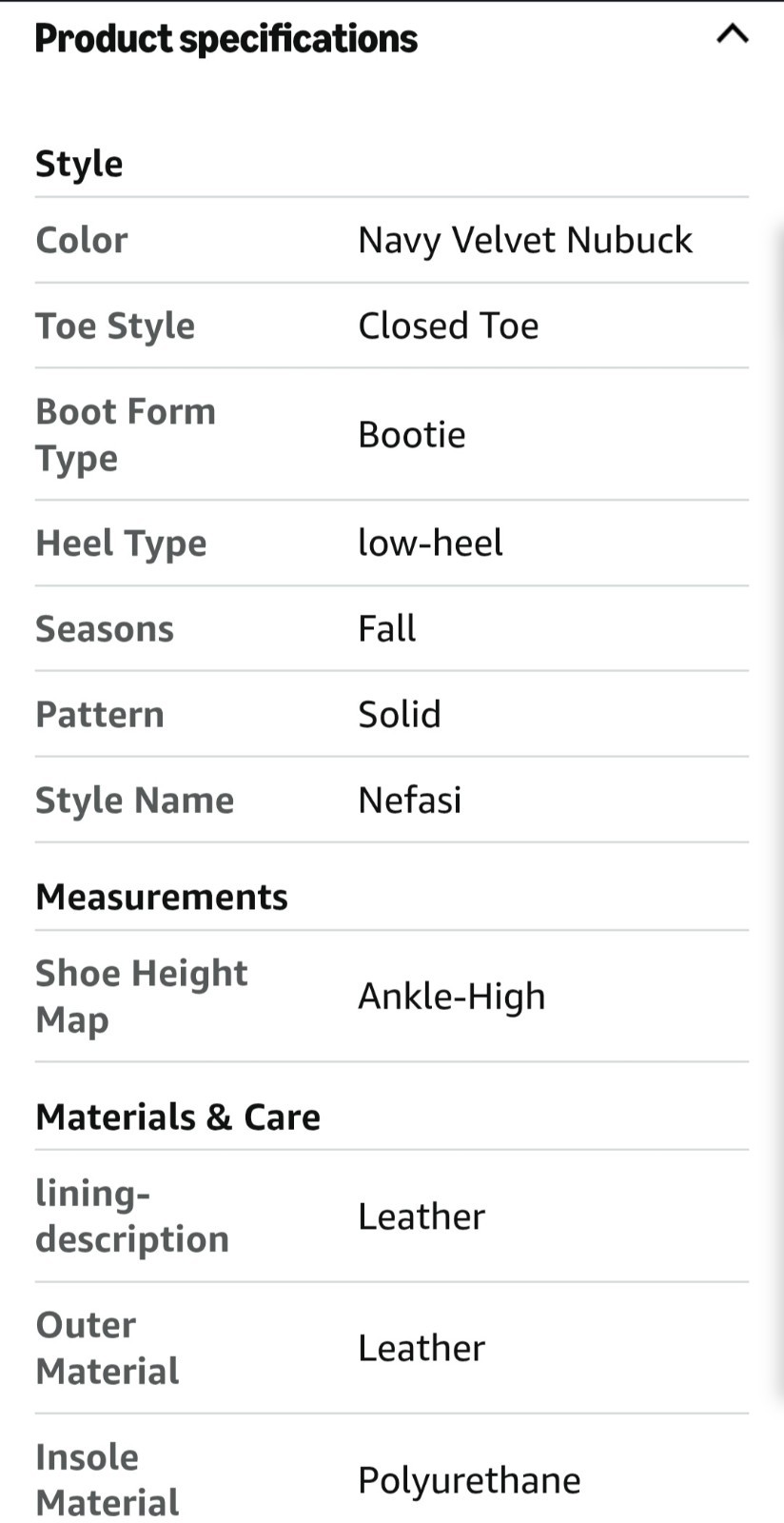Select the Navy Velvet Nubuck color value

pyautogui.click(x=525, y=240)
